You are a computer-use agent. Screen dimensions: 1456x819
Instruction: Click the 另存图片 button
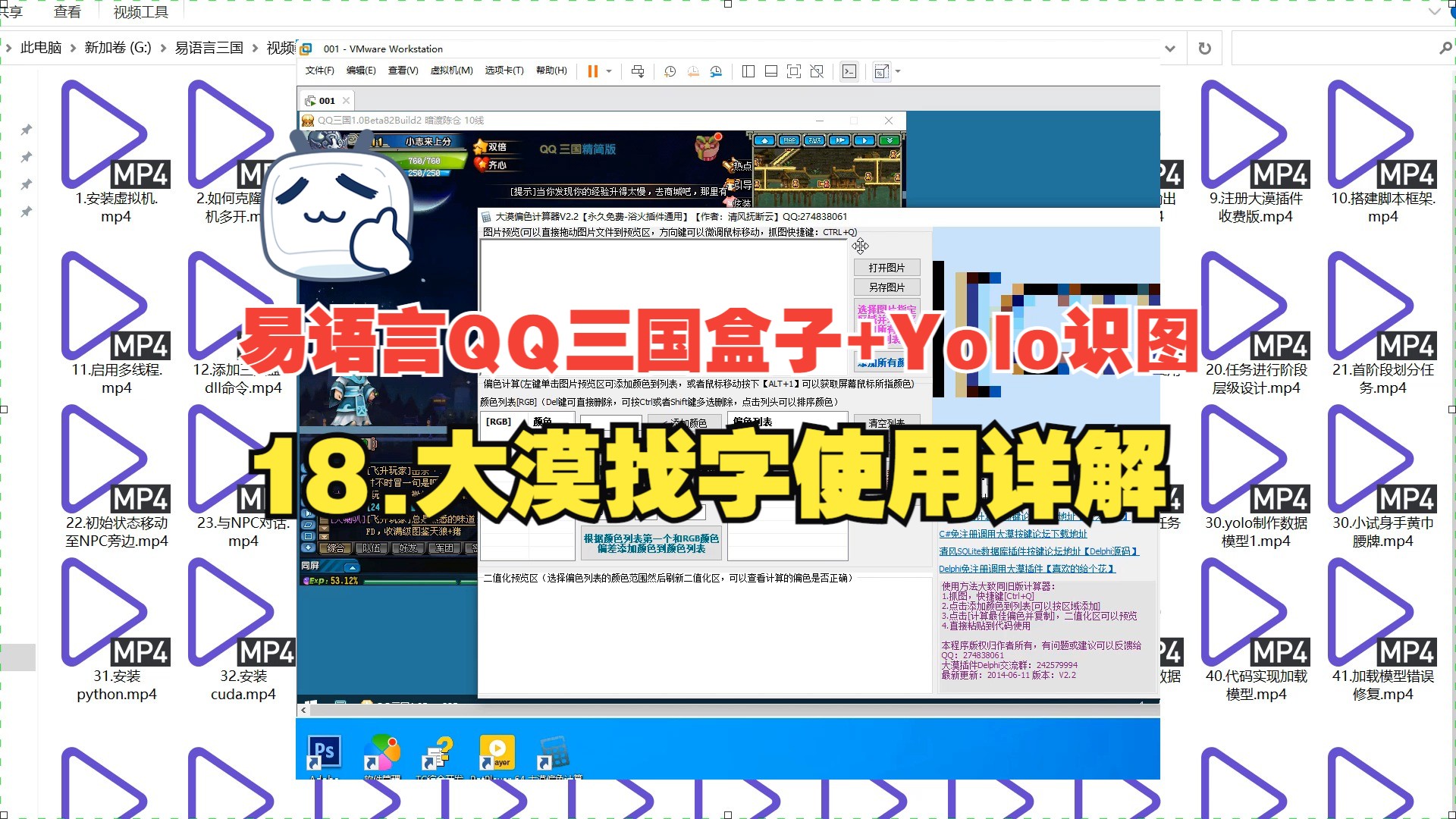(x=886, y=287)
